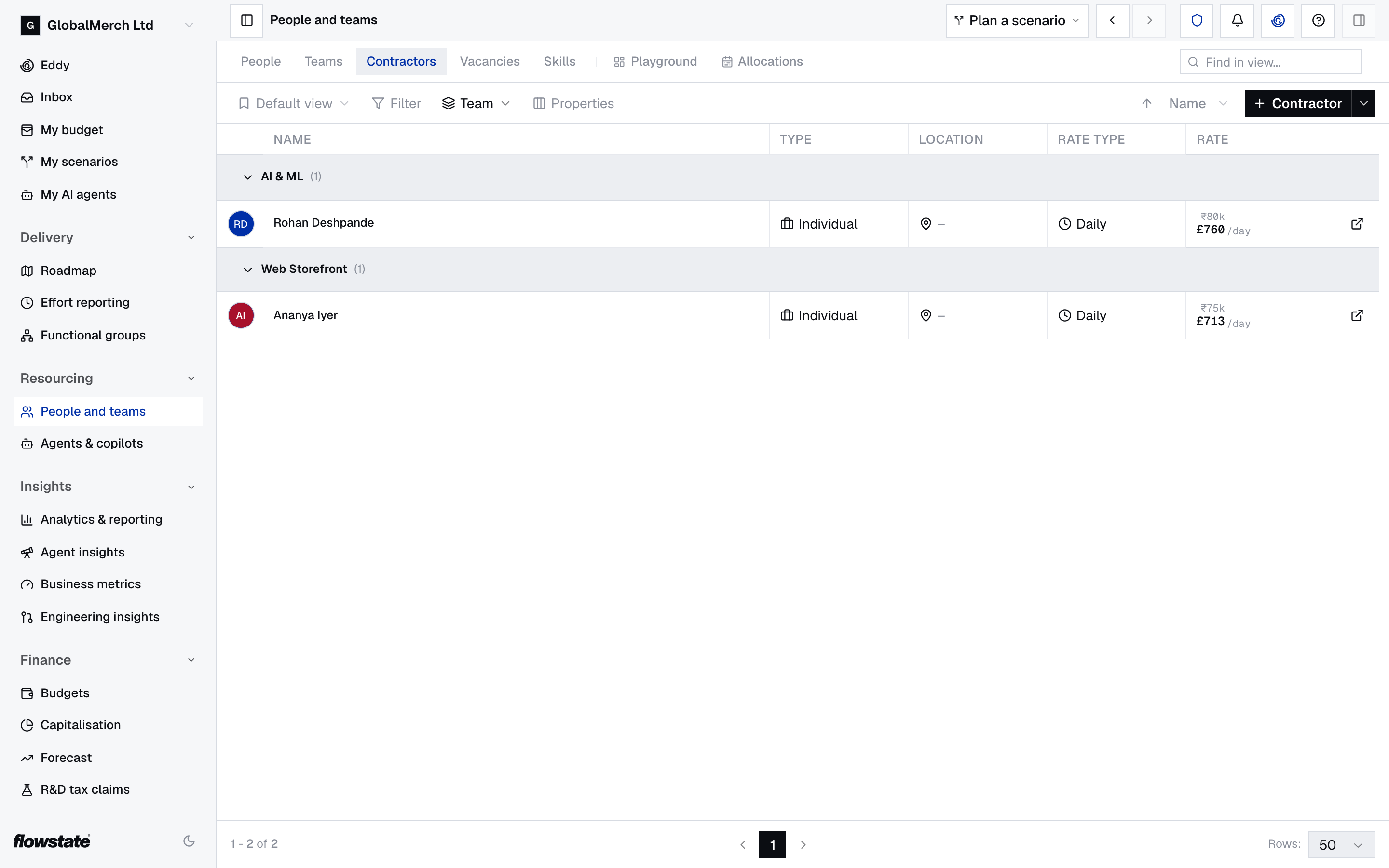
Task: Open Inbox in the sidebar
Action: (108, 97)
